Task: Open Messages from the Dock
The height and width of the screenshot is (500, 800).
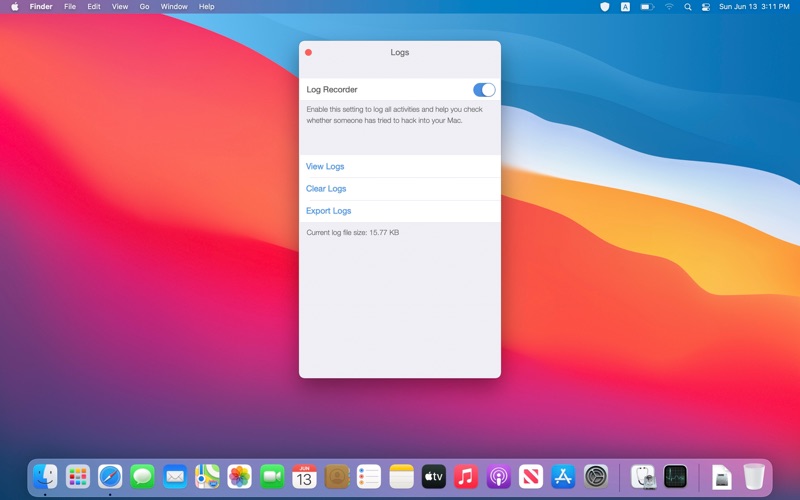Action: coord(142,477)
